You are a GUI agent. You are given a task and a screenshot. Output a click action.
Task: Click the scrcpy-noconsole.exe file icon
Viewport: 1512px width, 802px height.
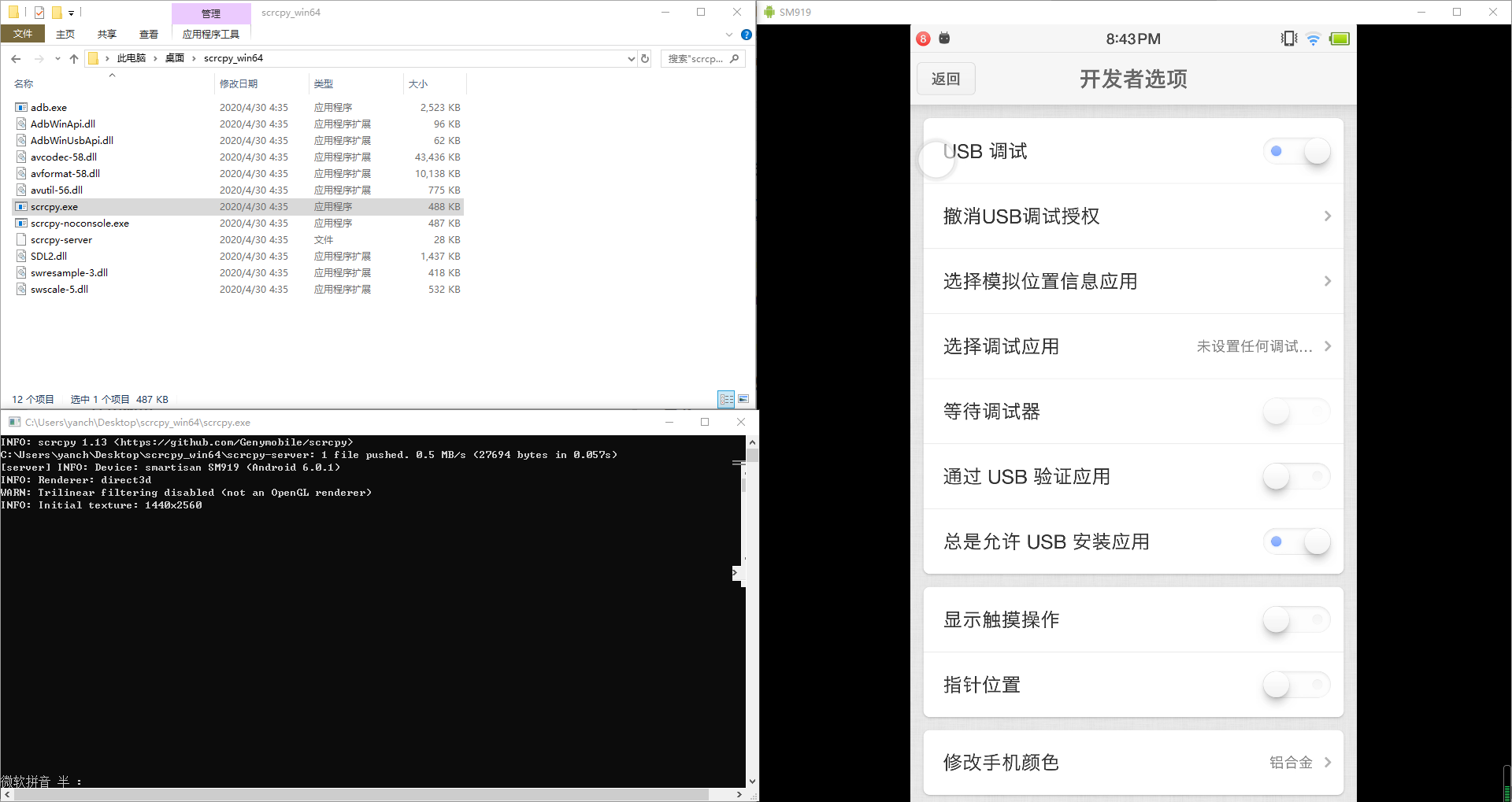[x=21, y=223]
